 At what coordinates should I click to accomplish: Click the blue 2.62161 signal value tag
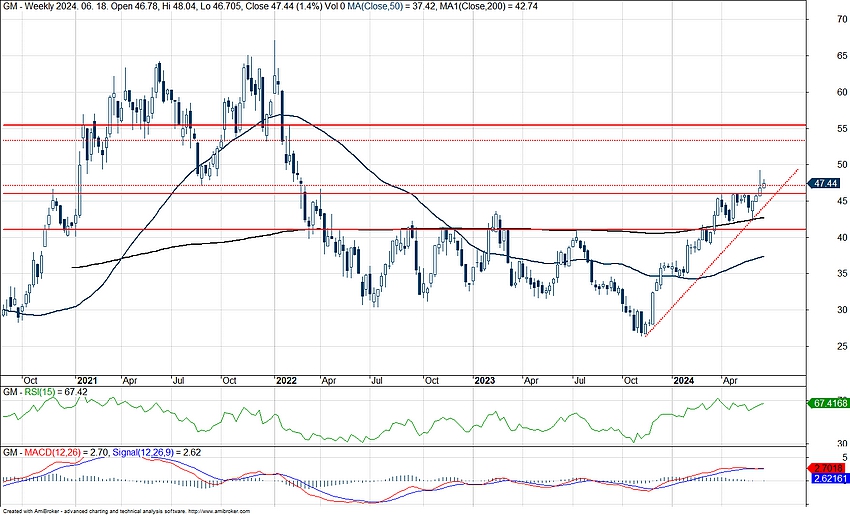(830, 479)
